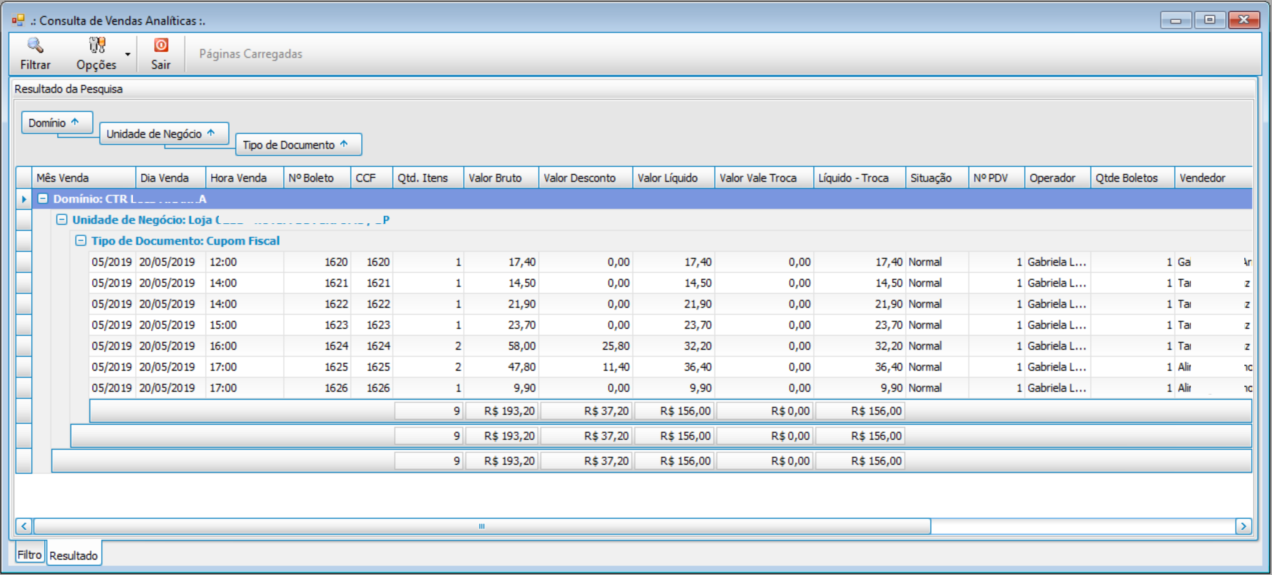
Task: Click the row selector of the Domínio group row
Action: tap(24, 199)
